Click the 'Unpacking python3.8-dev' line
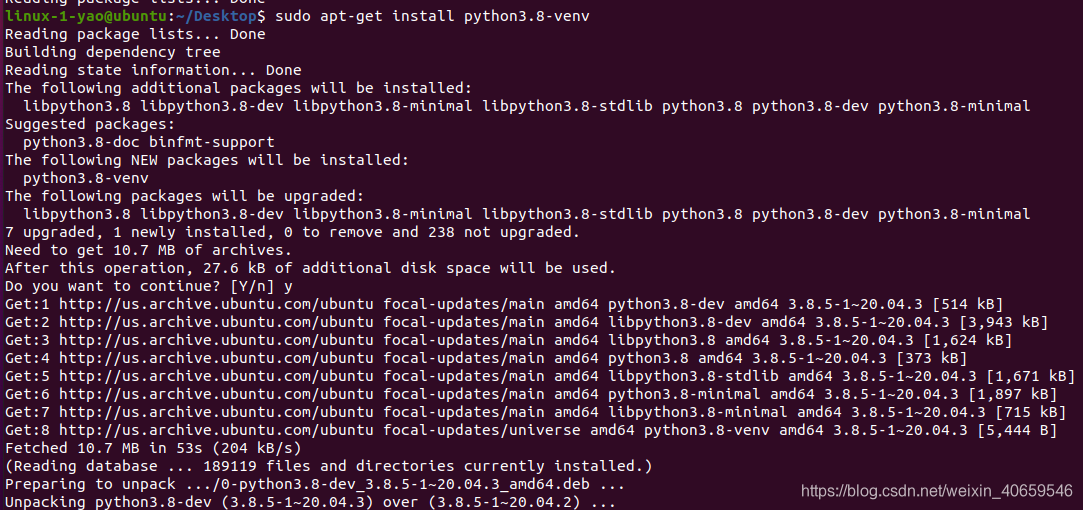The image size is (1083, 510). (x=310, y=501)
